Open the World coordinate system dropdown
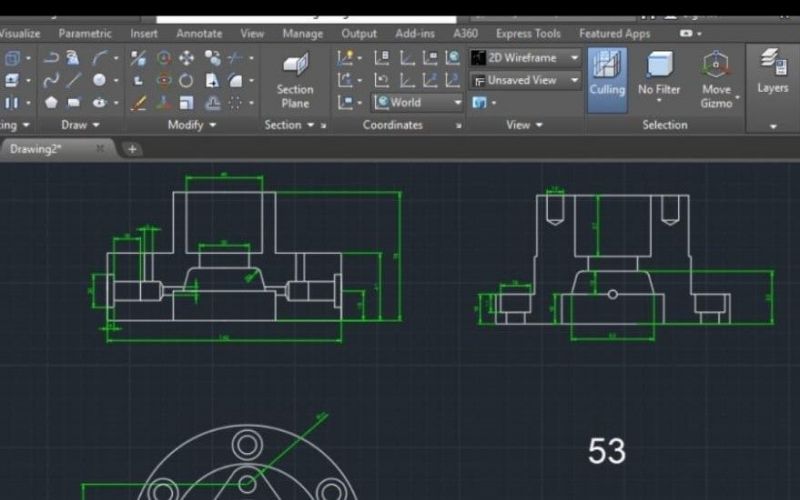The height and width of the screenshot is (500, 800). [x=419, y=102]
